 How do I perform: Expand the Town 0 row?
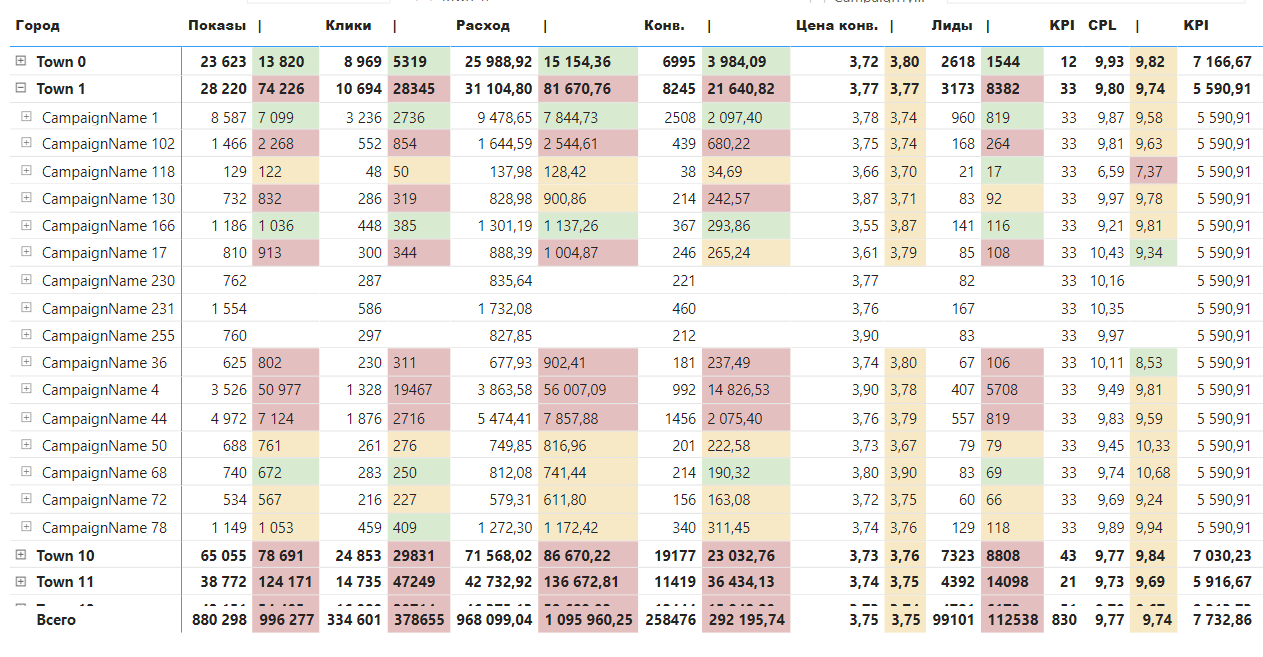21,62
